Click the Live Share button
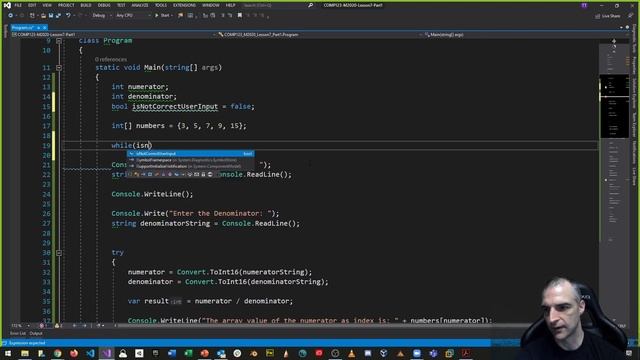Screen dimensions: 640x360 [608, 16]
